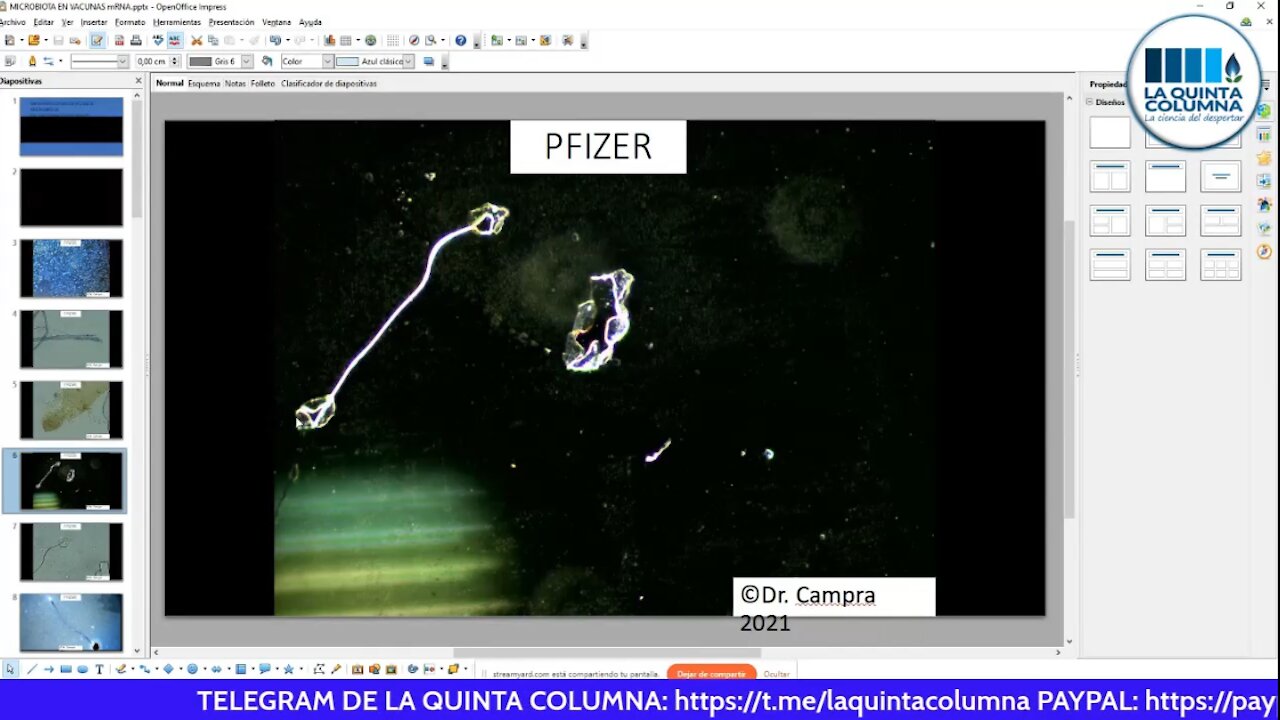
Task: Open the Formato menu
Action: point(130,22)
